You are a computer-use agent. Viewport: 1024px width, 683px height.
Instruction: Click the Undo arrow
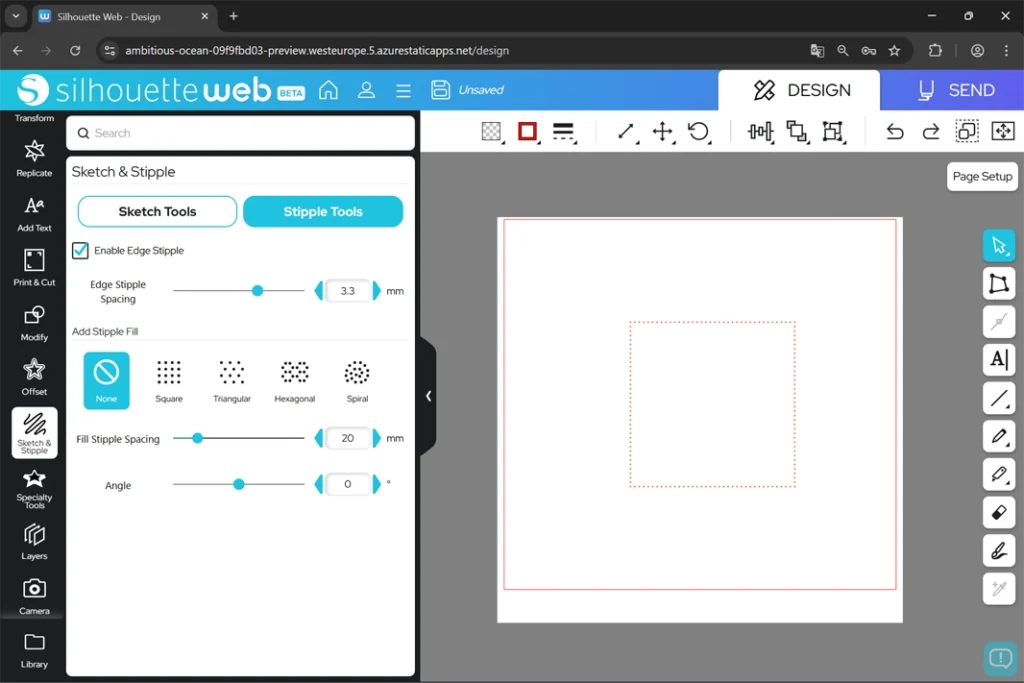coord(895,132)
